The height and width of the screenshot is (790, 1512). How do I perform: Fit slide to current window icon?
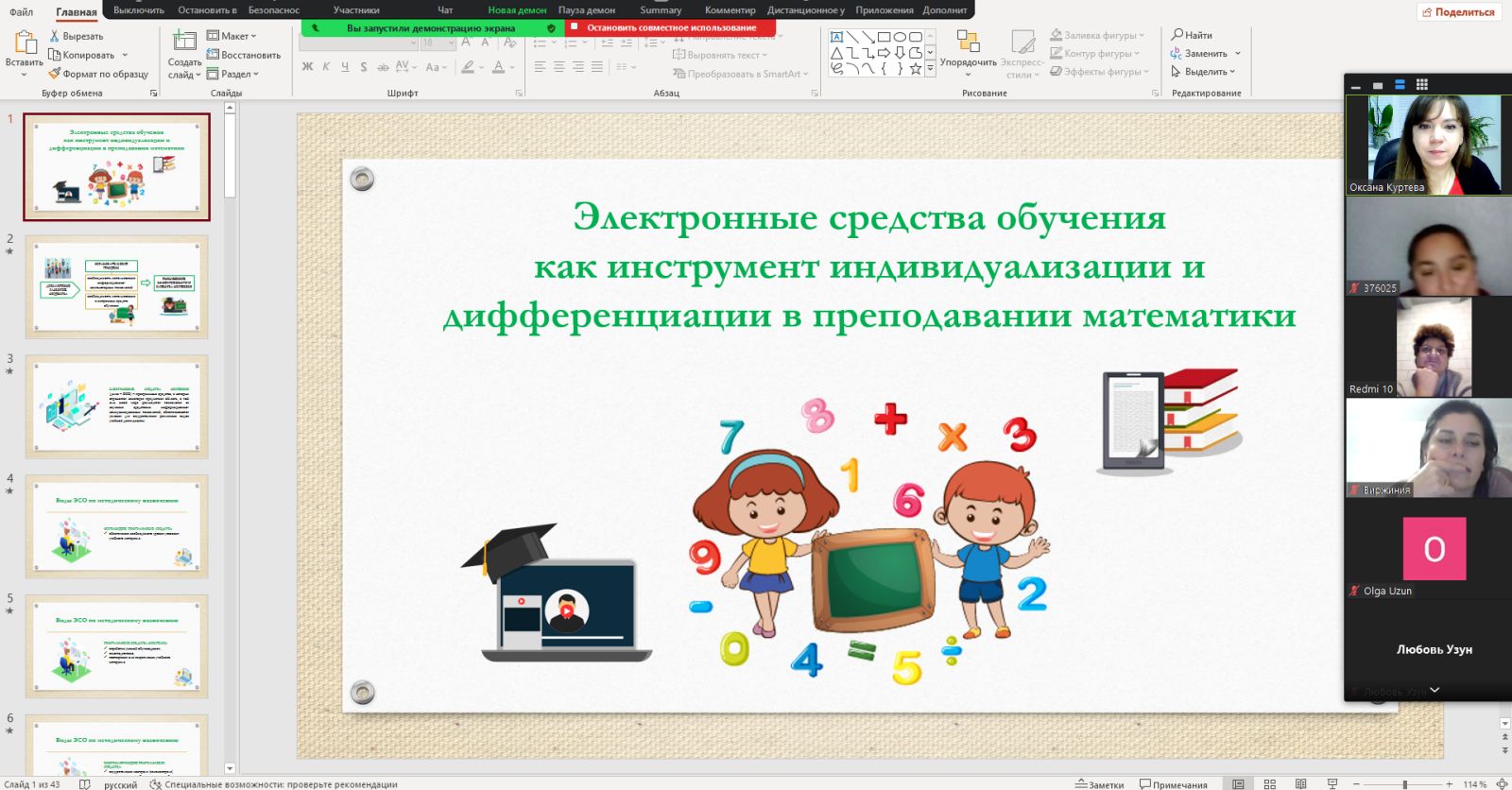pyautogui.click(x=1502, y=784)
